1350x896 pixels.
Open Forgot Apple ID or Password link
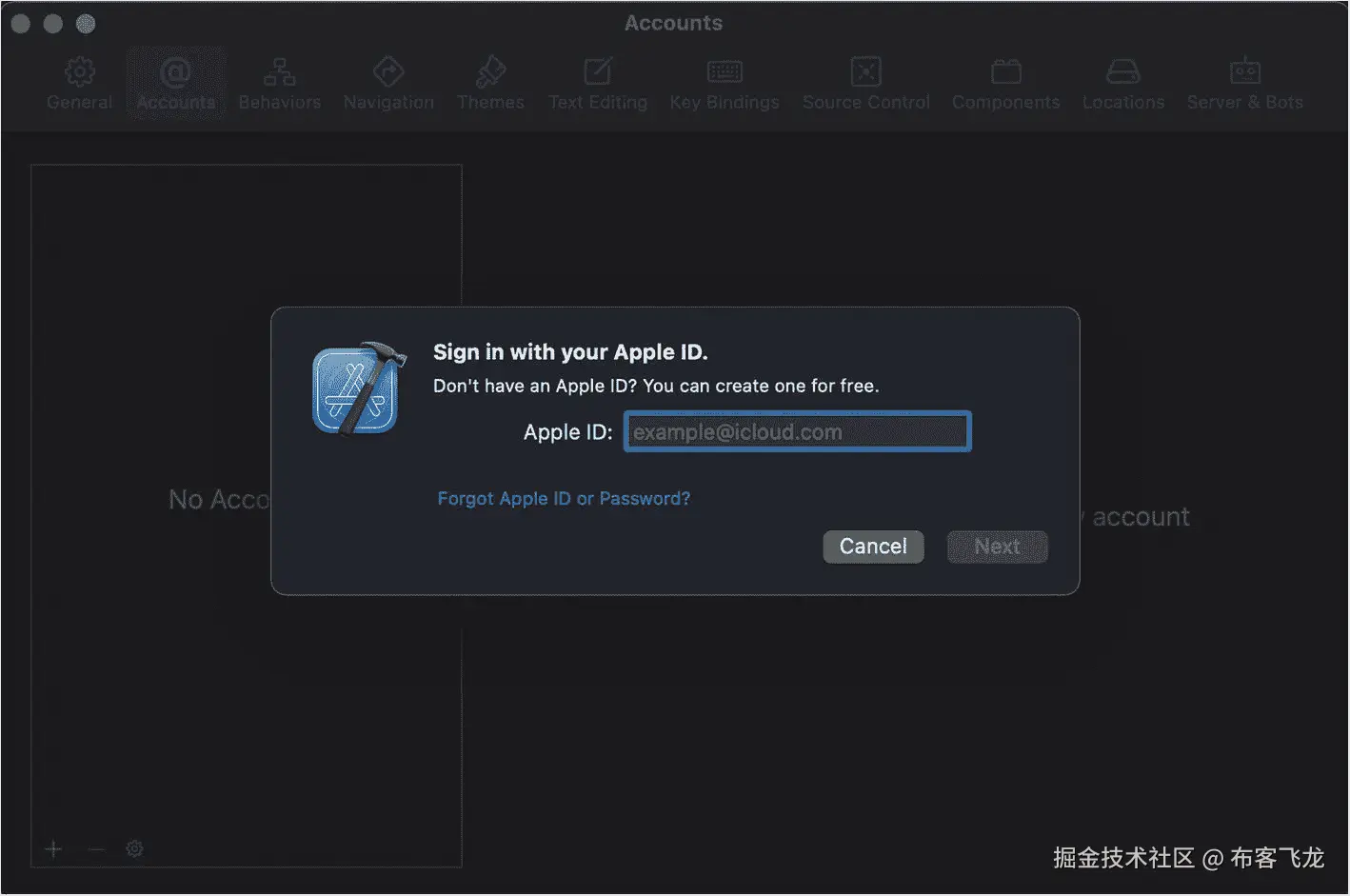click(564, 498)
